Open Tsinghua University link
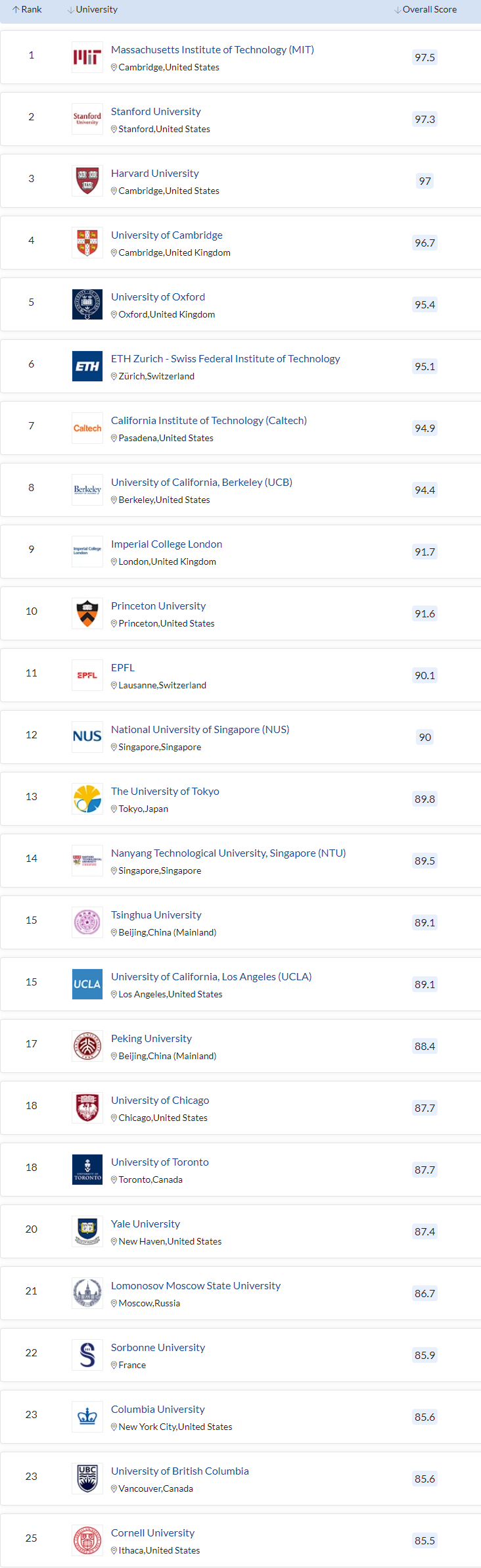This screenshot has width=481, height=1568. (156, 915)
